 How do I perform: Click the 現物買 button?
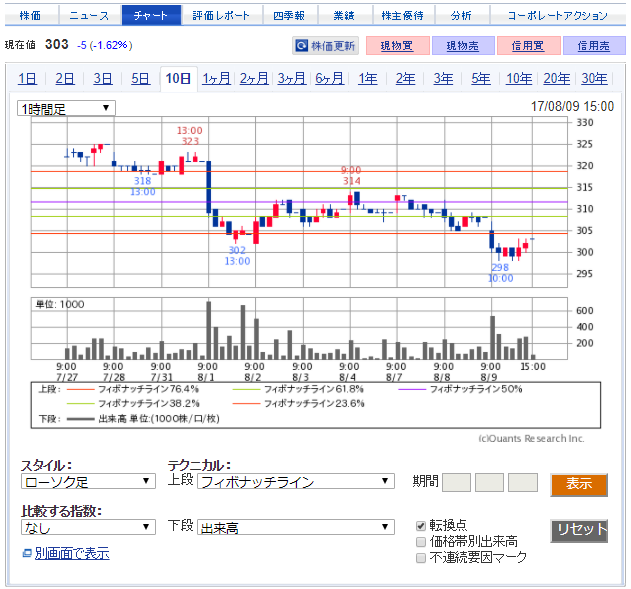coord(398,45)
